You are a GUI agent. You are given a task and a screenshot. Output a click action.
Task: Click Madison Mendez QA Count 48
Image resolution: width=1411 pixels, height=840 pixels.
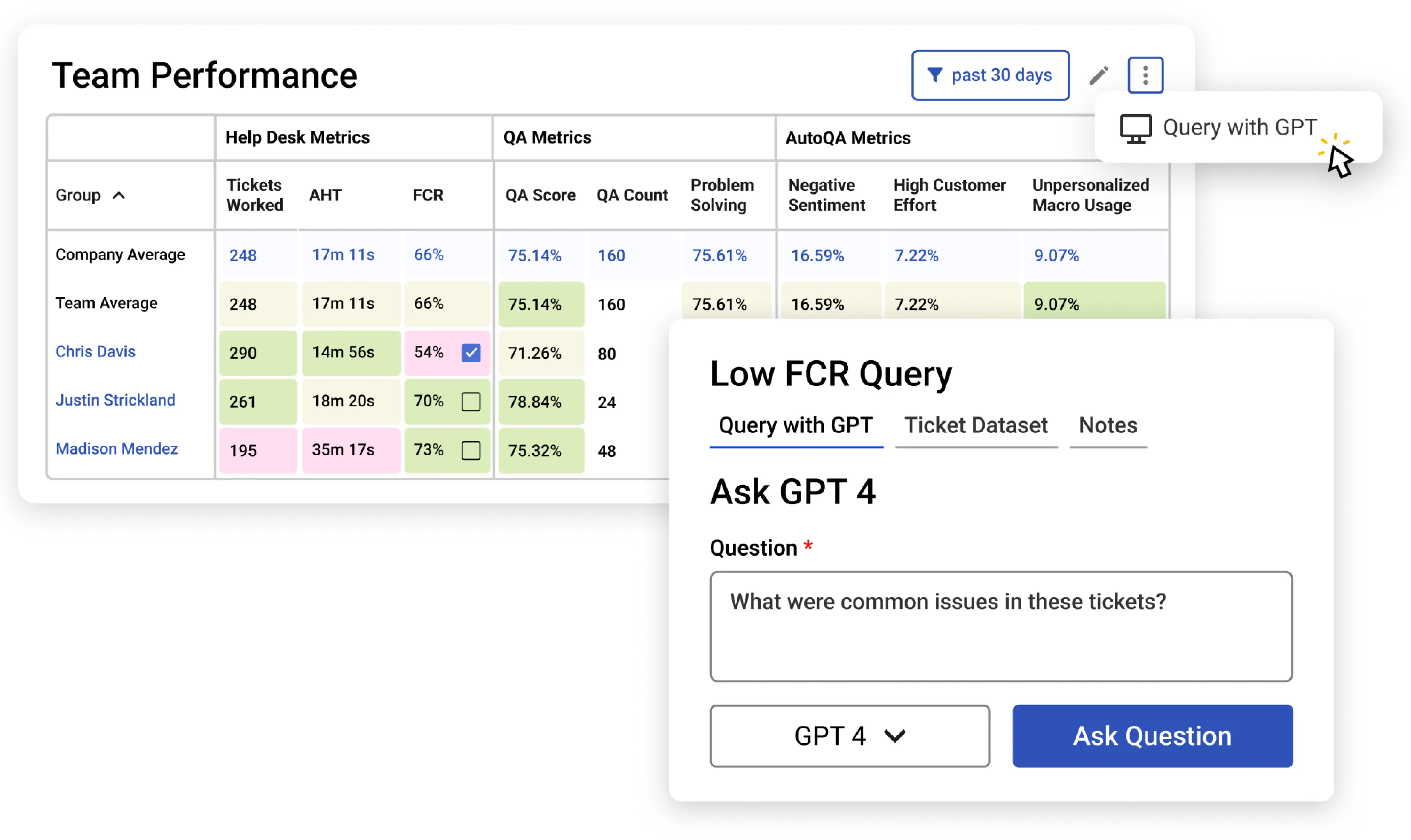pyautogui.click(x=607, y=451)
